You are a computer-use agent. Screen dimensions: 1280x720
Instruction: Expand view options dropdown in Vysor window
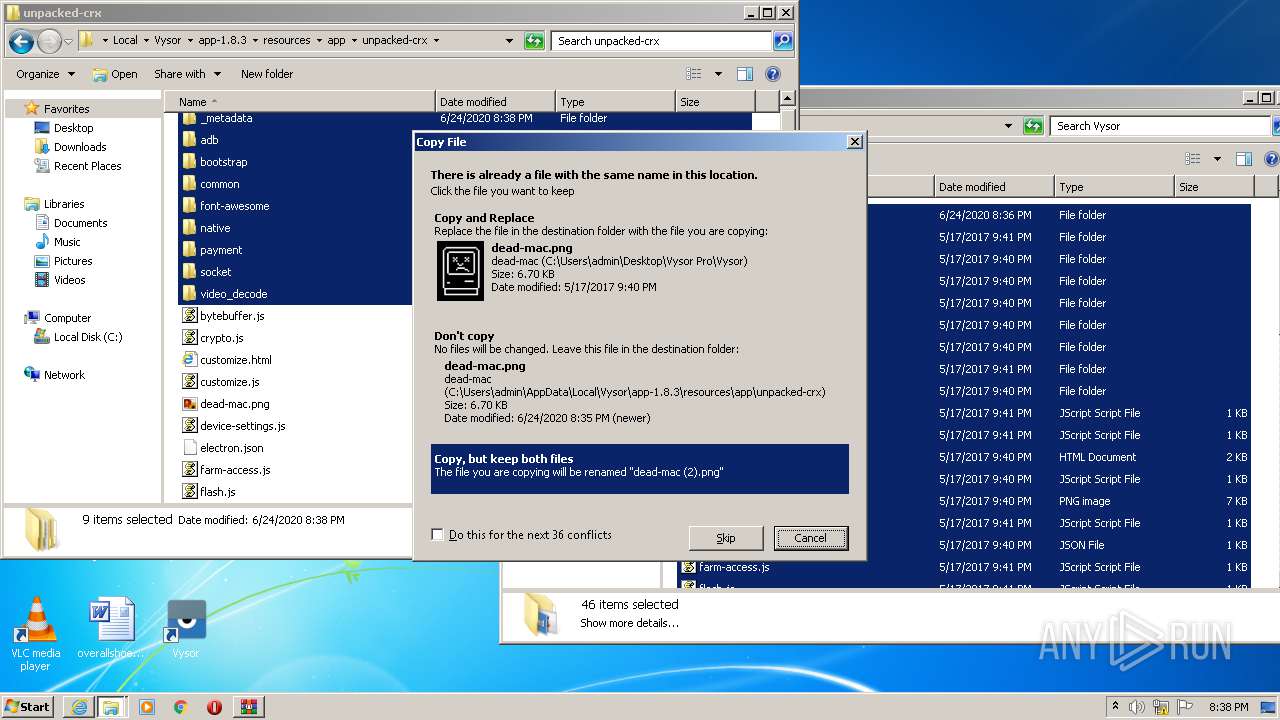click(x=1217, y=159)
